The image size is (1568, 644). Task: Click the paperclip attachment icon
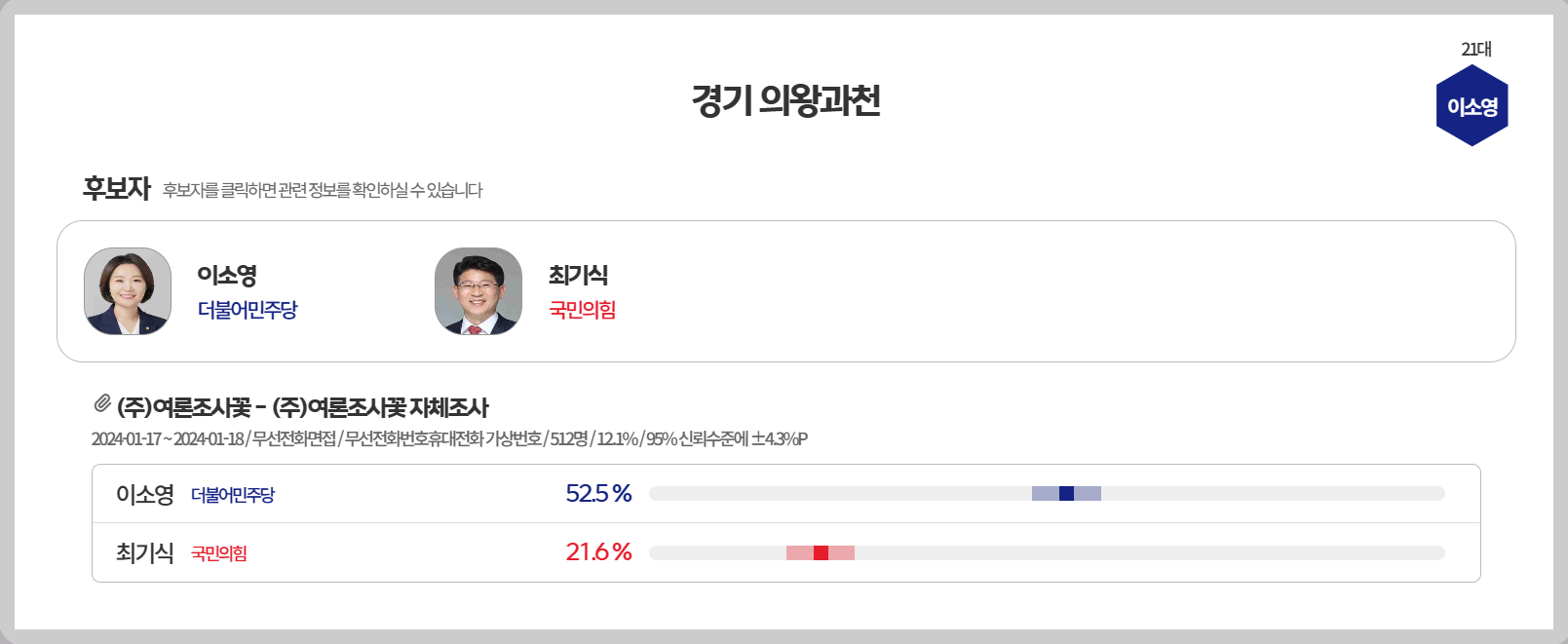click(102, 403)
